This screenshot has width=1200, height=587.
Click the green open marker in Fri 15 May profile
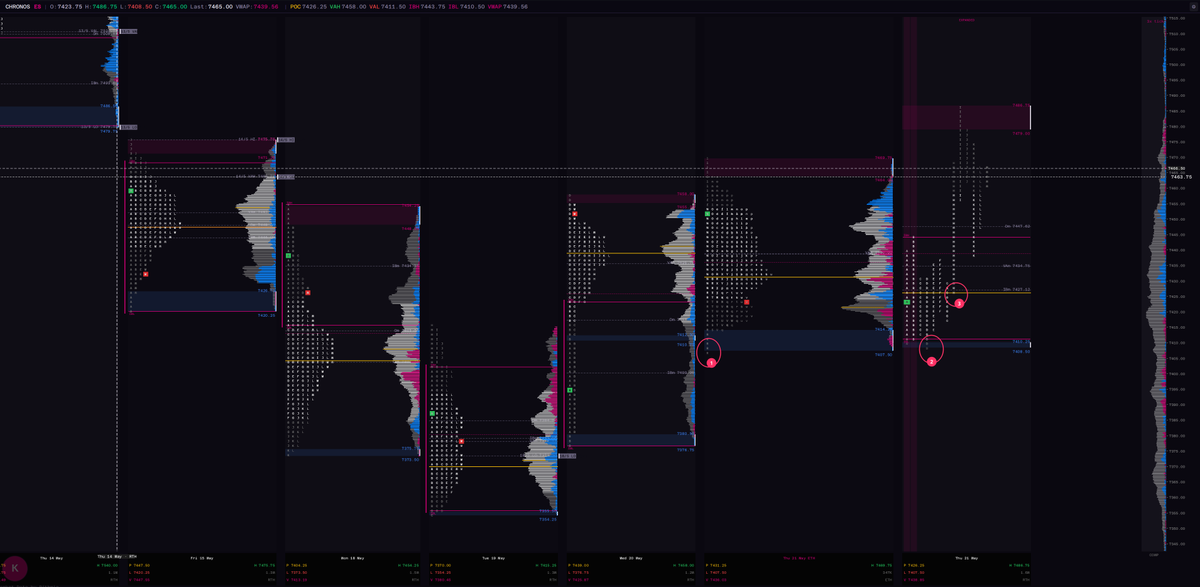tap(130, 189)
